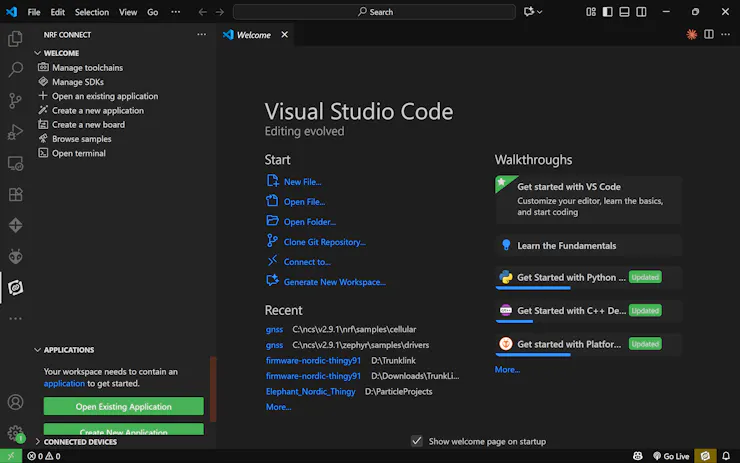This screenshot has height=463, width=740.
Task: Open the Selection menu
Action: [x=92, y=12]
